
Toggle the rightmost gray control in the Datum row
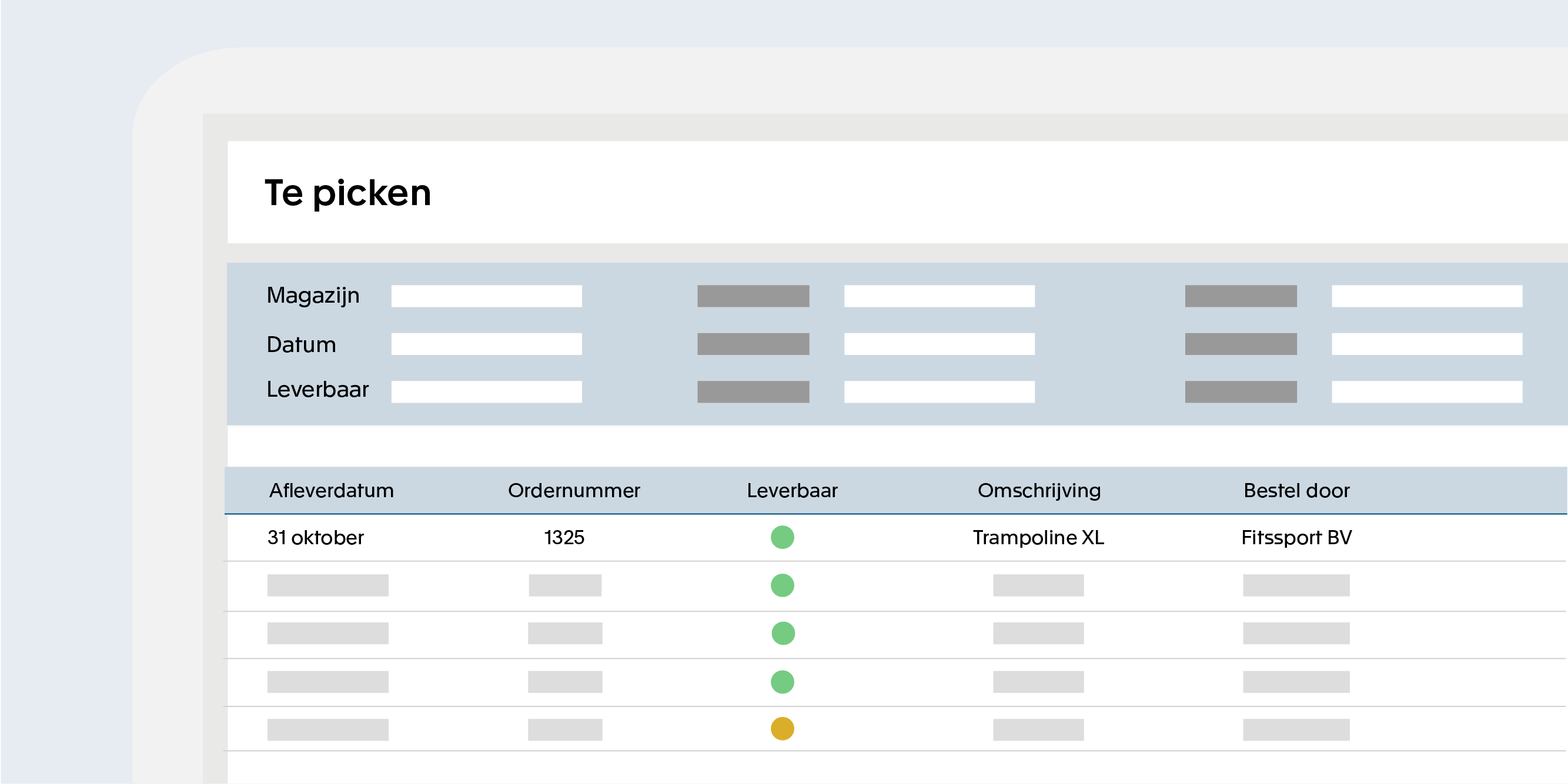click(1240, 343)
